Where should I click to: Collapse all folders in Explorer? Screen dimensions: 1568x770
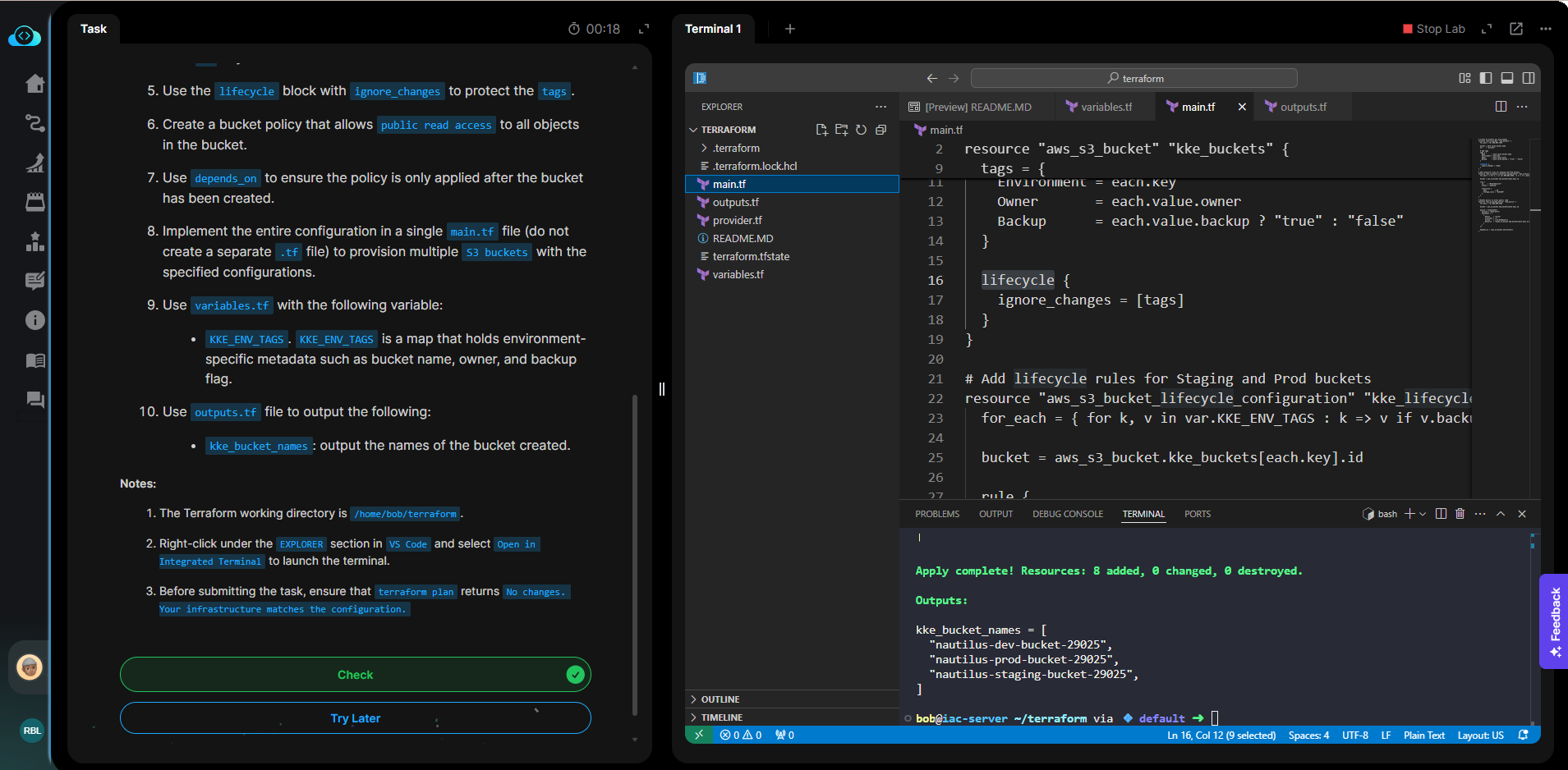[x=881, y=130]
